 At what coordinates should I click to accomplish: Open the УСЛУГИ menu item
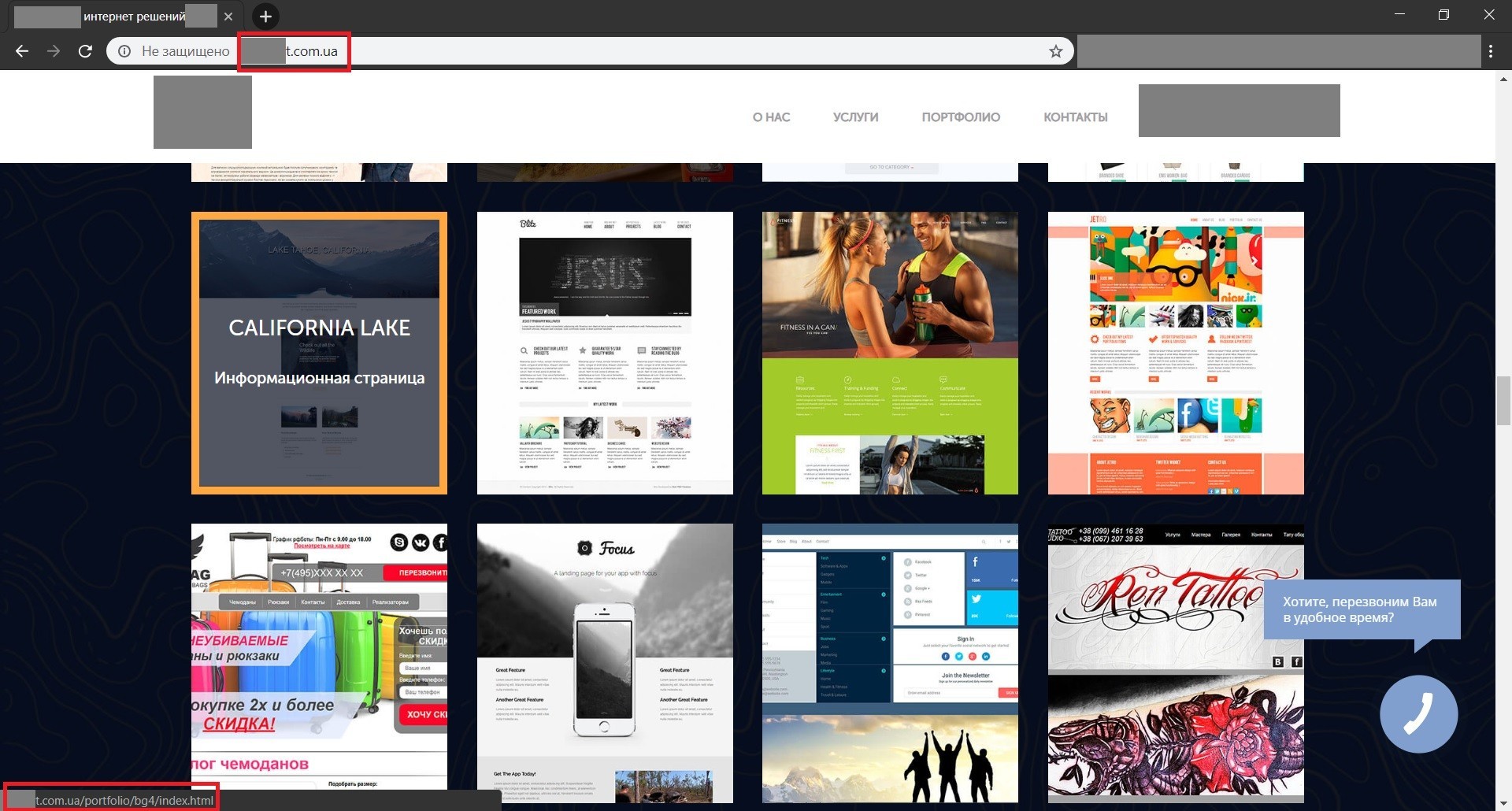[x=856, y=117]
